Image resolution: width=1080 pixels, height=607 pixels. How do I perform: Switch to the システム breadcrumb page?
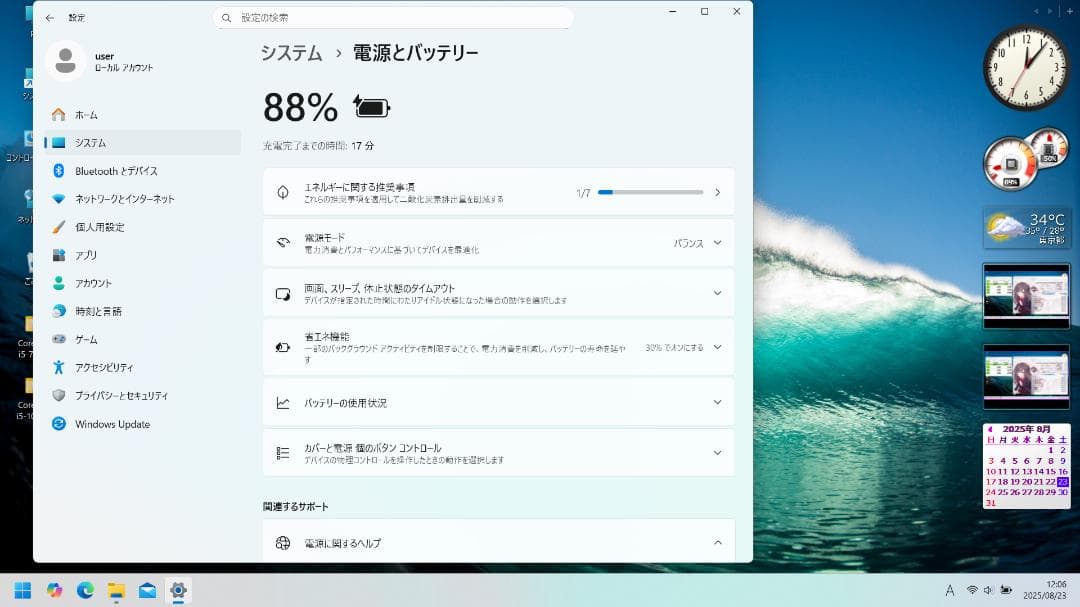(290, 53)
